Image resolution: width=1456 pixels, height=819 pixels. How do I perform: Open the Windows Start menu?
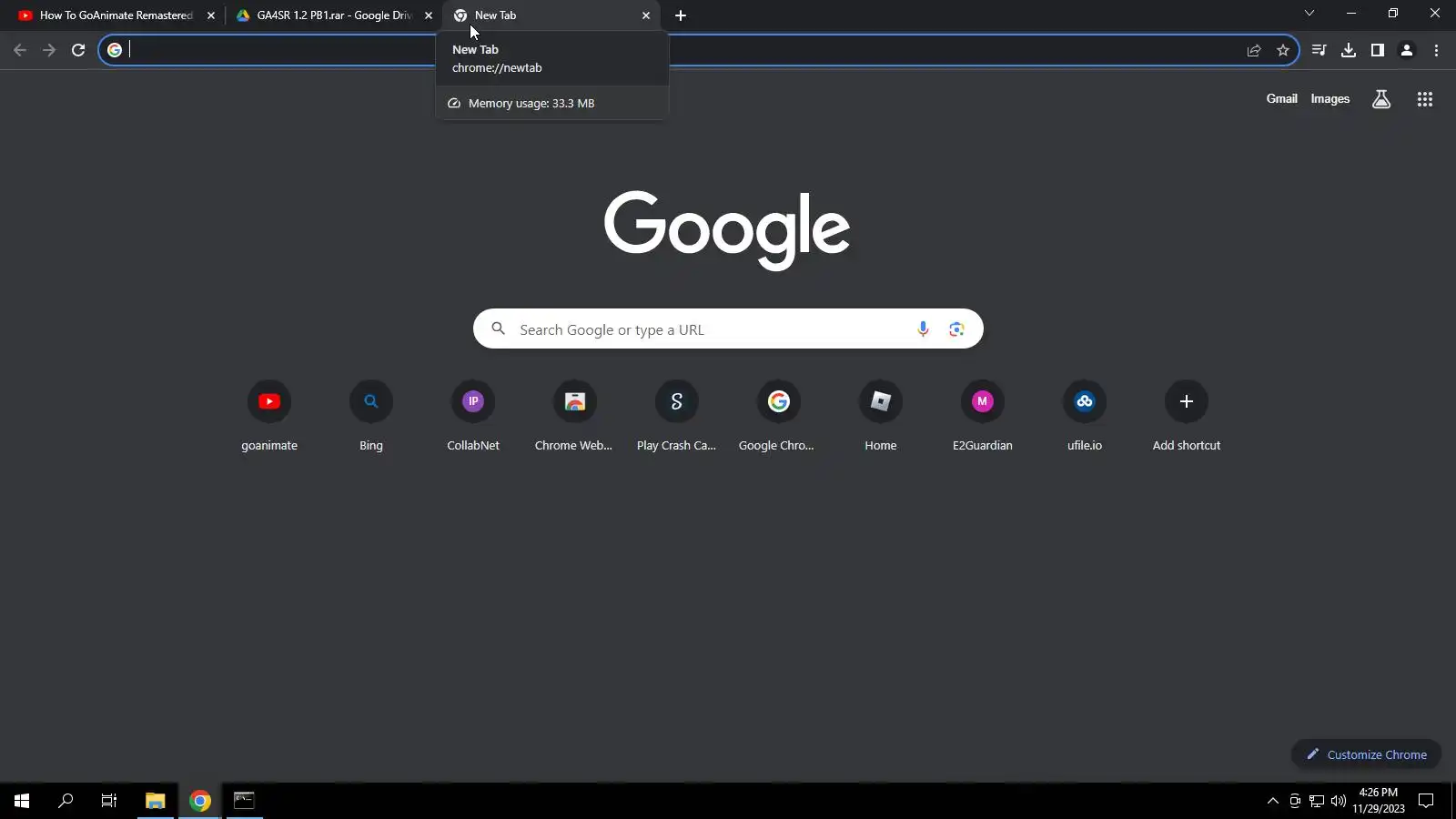pyautogui.click(x=22, y=801)
